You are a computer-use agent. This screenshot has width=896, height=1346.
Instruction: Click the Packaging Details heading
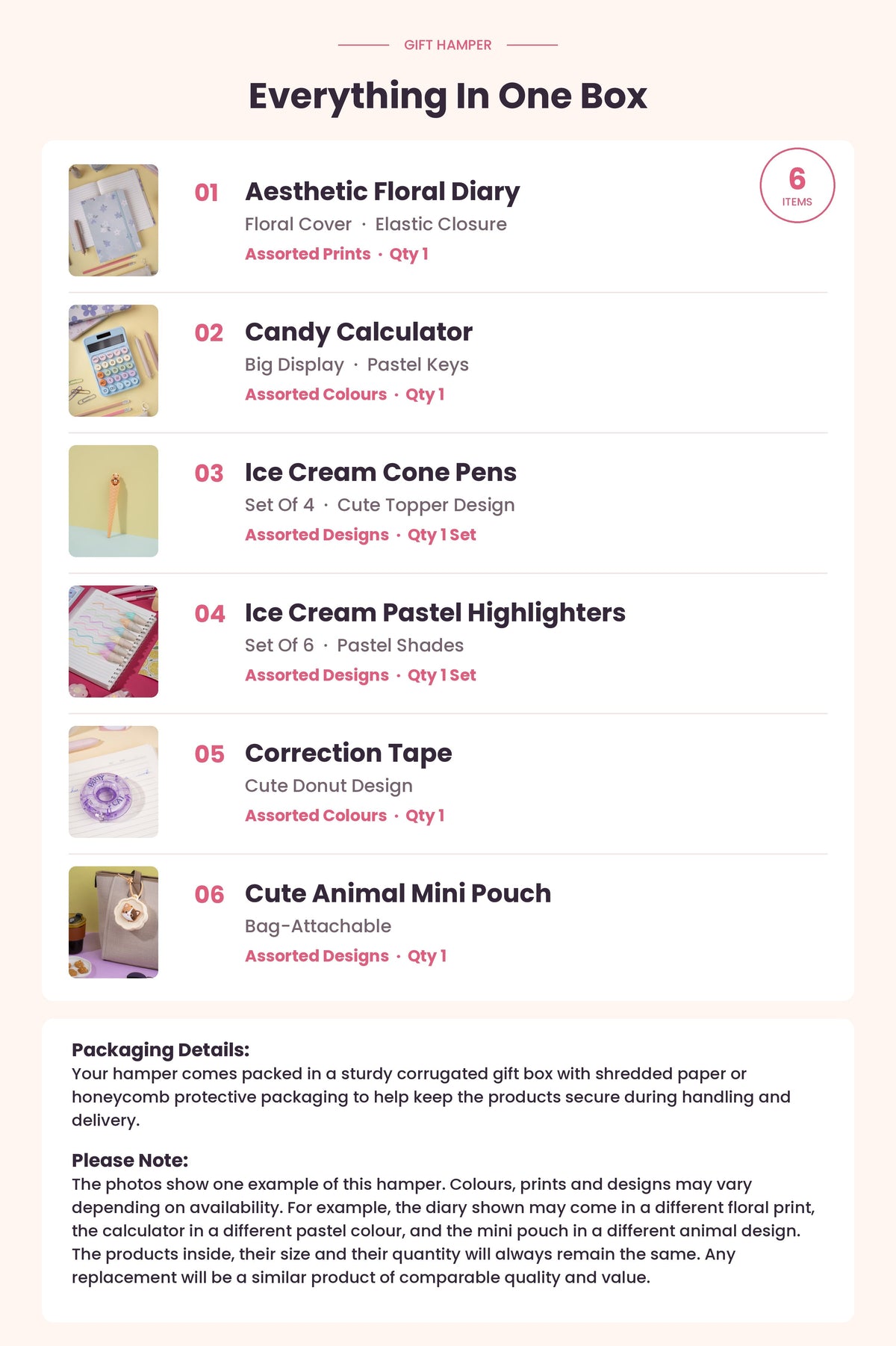pyautogui.click(x=161, y=1050)
